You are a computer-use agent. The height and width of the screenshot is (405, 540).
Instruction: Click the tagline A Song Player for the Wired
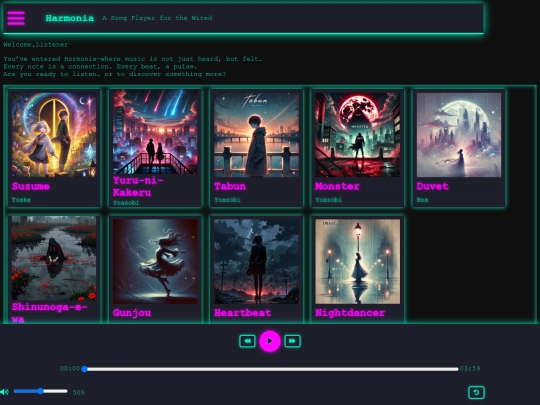coord(157,18)
